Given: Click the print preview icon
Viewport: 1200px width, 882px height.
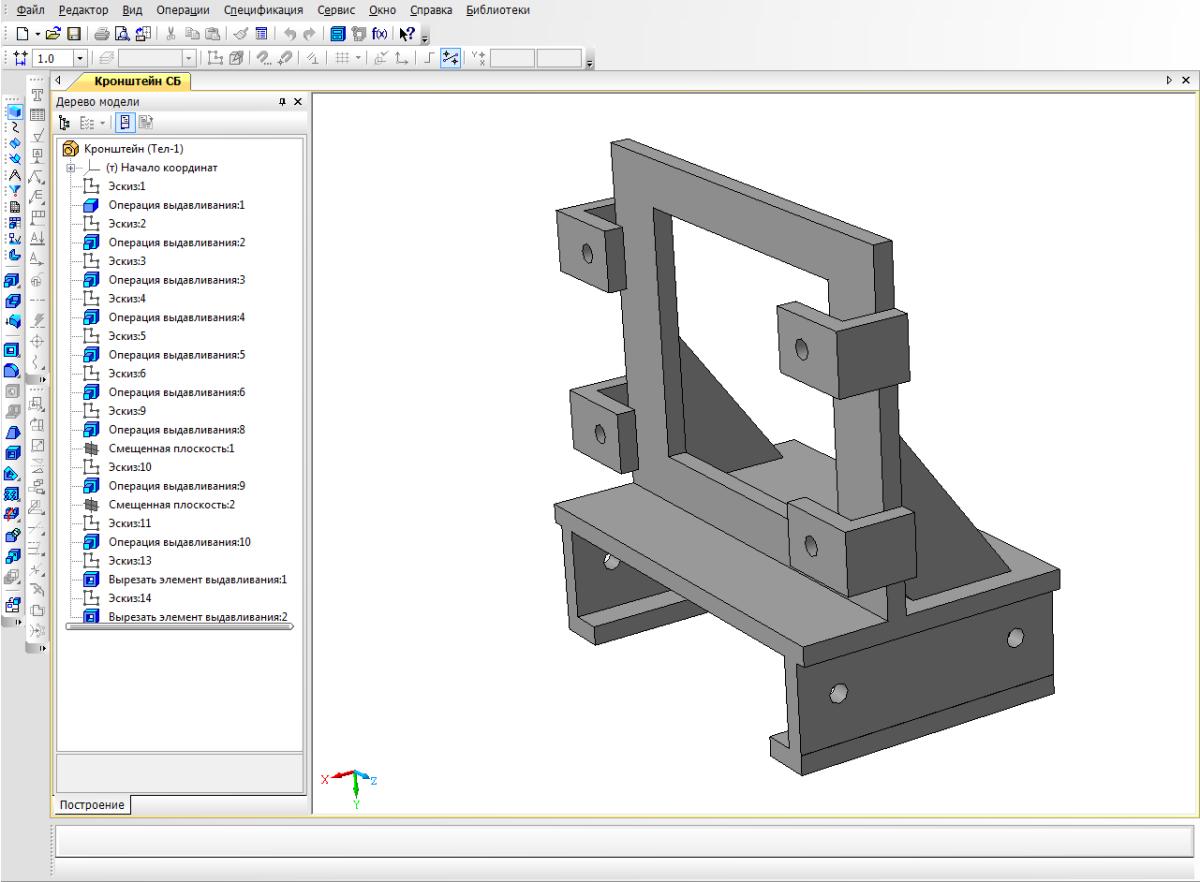Looking at the screenshot, I should click(123, 34).
